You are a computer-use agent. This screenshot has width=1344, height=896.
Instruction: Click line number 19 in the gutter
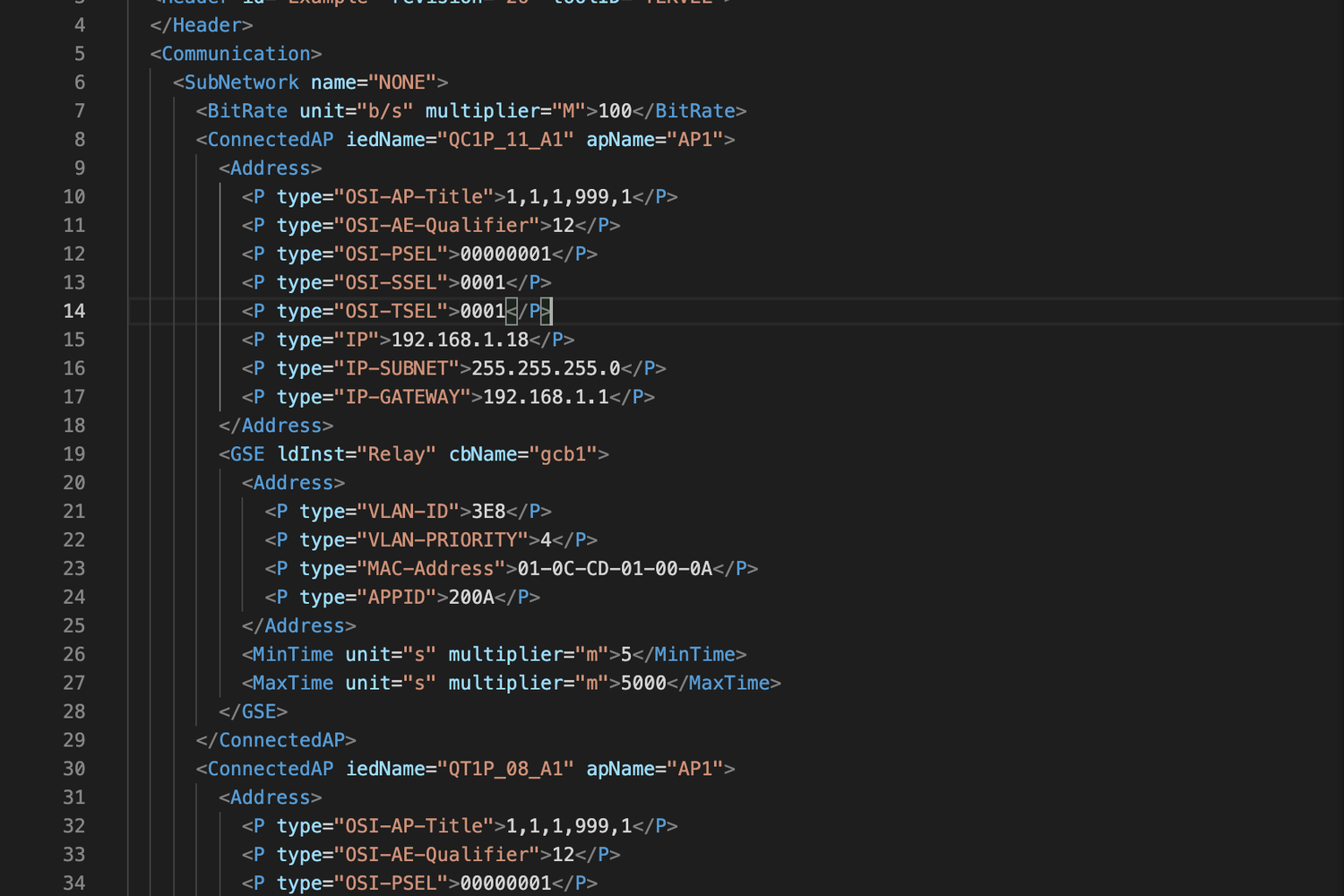73,454
